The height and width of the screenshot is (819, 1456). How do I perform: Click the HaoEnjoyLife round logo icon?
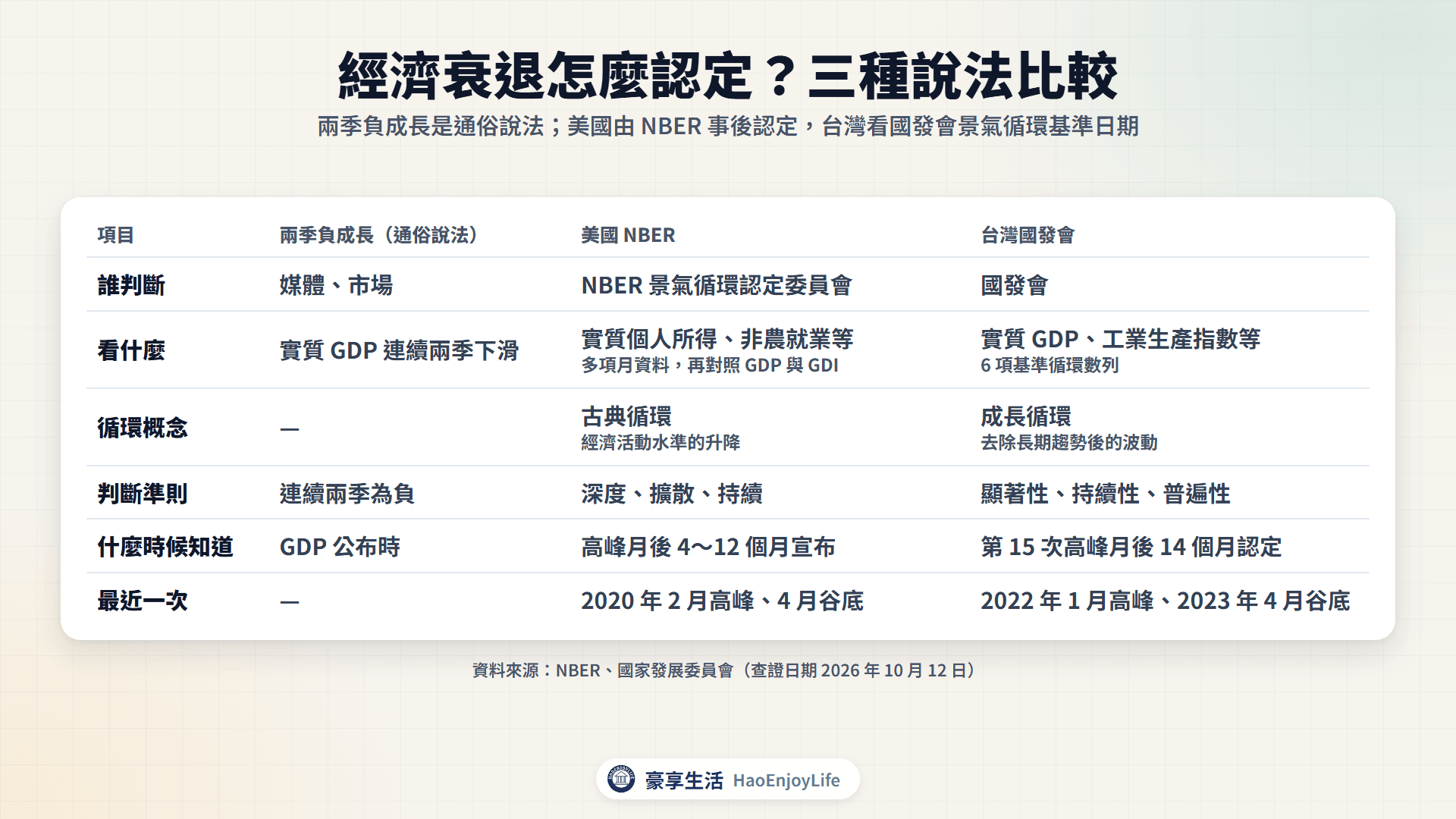pyautogui.click(x=621, y=779)
